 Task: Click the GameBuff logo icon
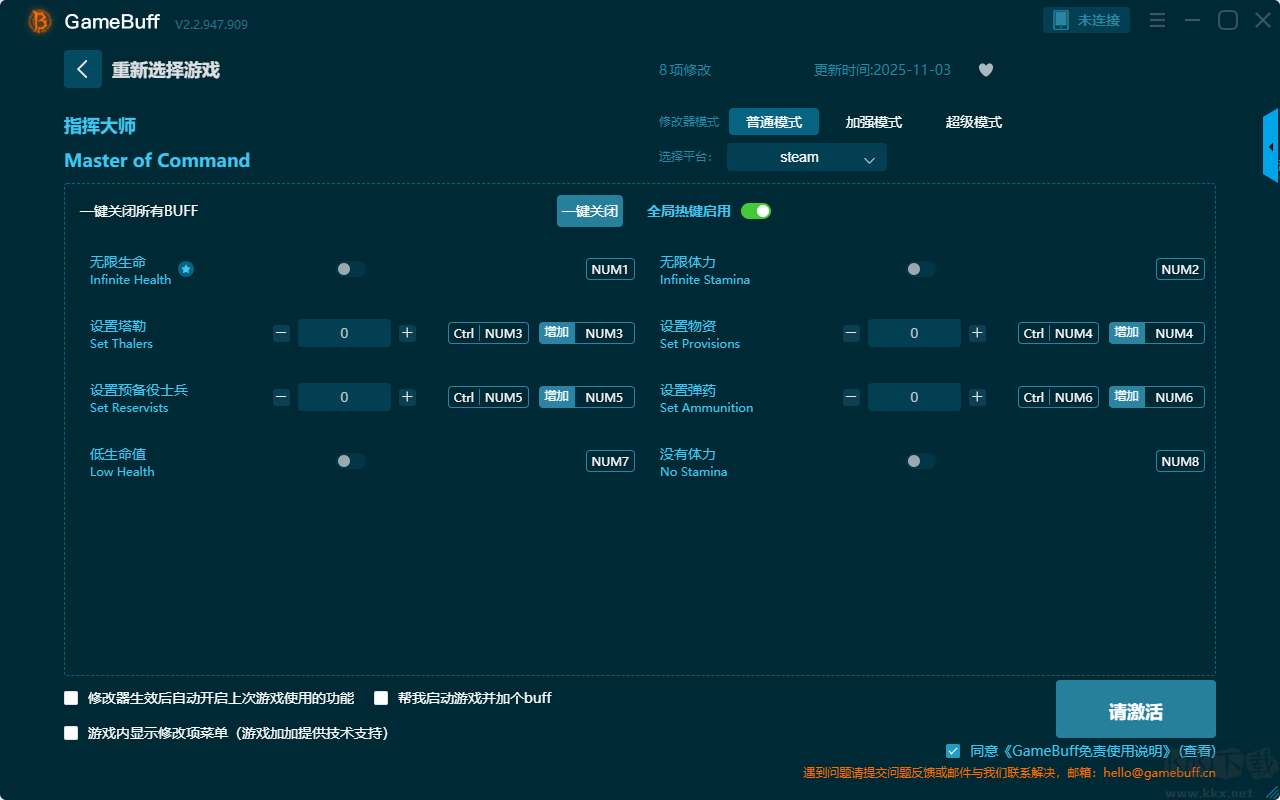tap(40, 21)
